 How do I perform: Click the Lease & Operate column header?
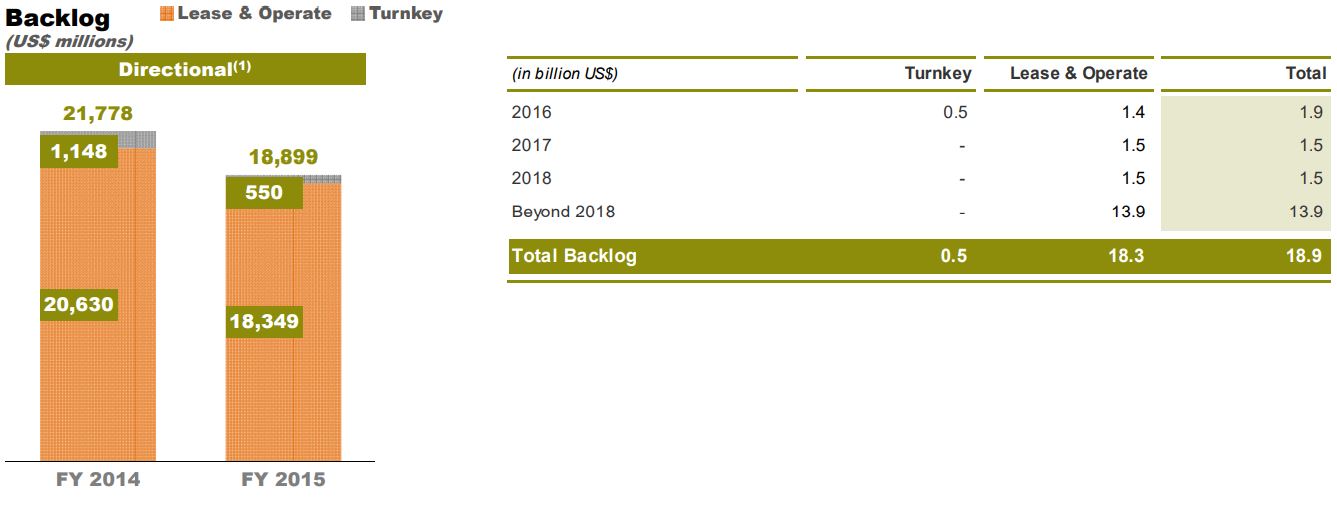tap(1079, 74)
